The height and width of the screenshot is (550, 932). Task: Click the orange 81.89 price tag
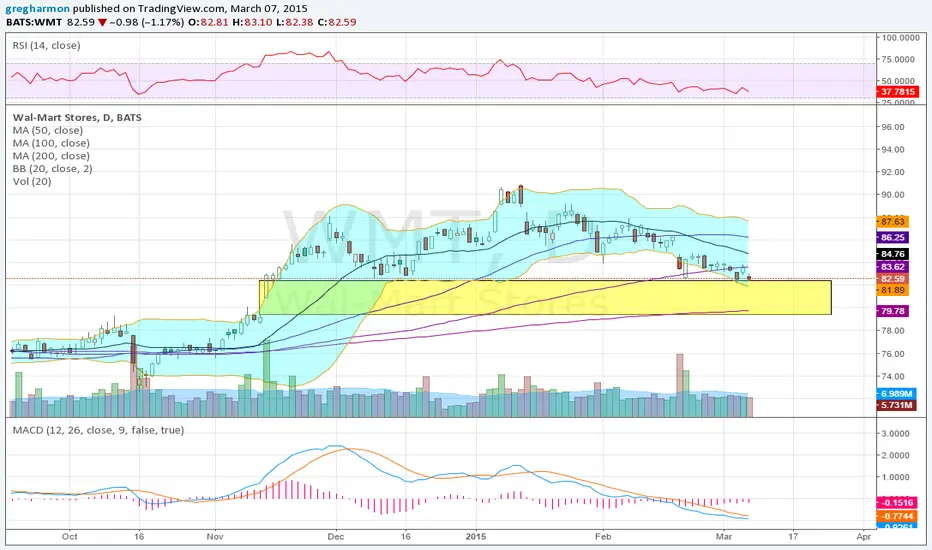(x=893, y=290)
